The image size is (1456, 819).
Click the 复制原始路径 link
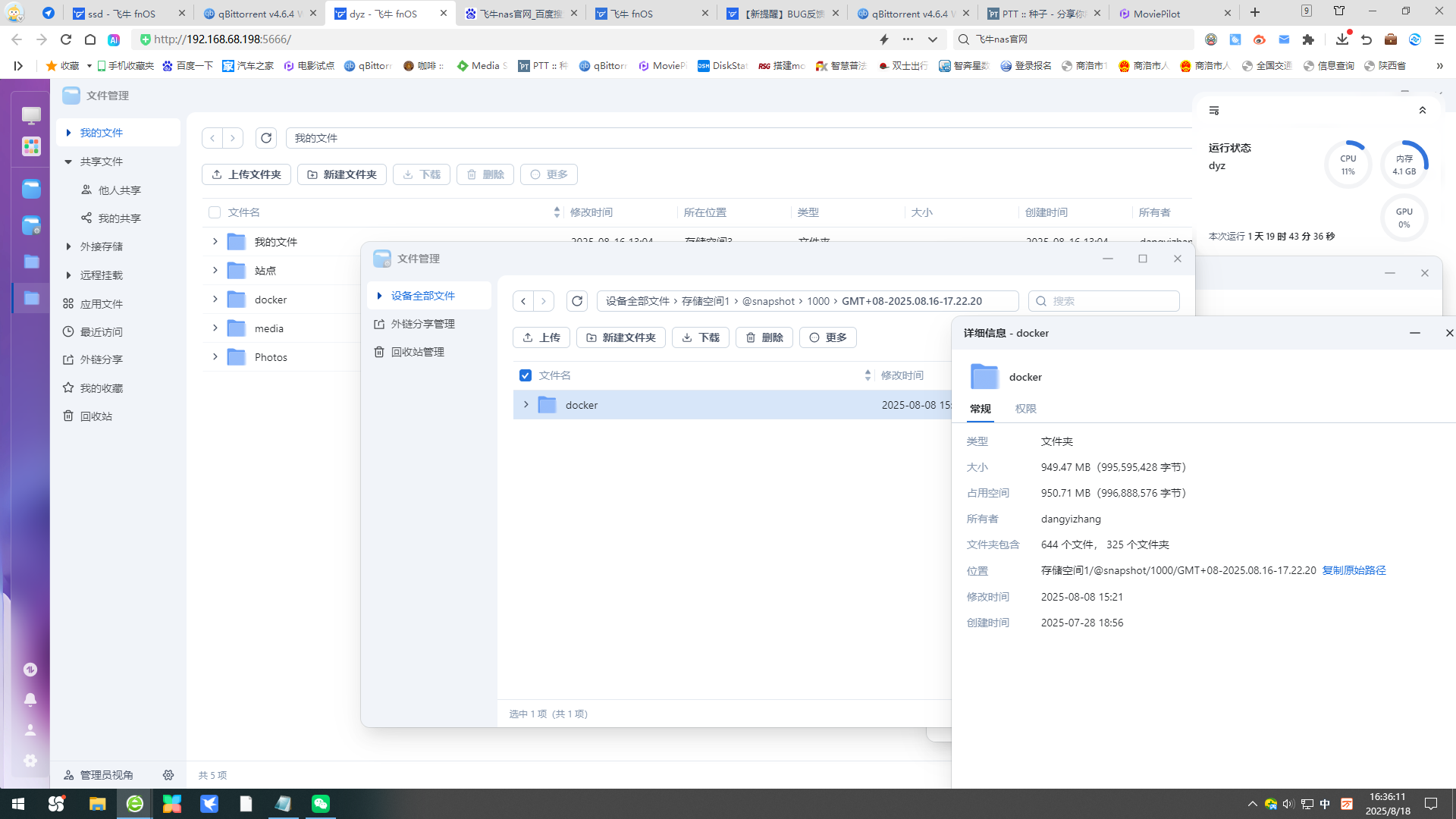[x=1354, y=570]
